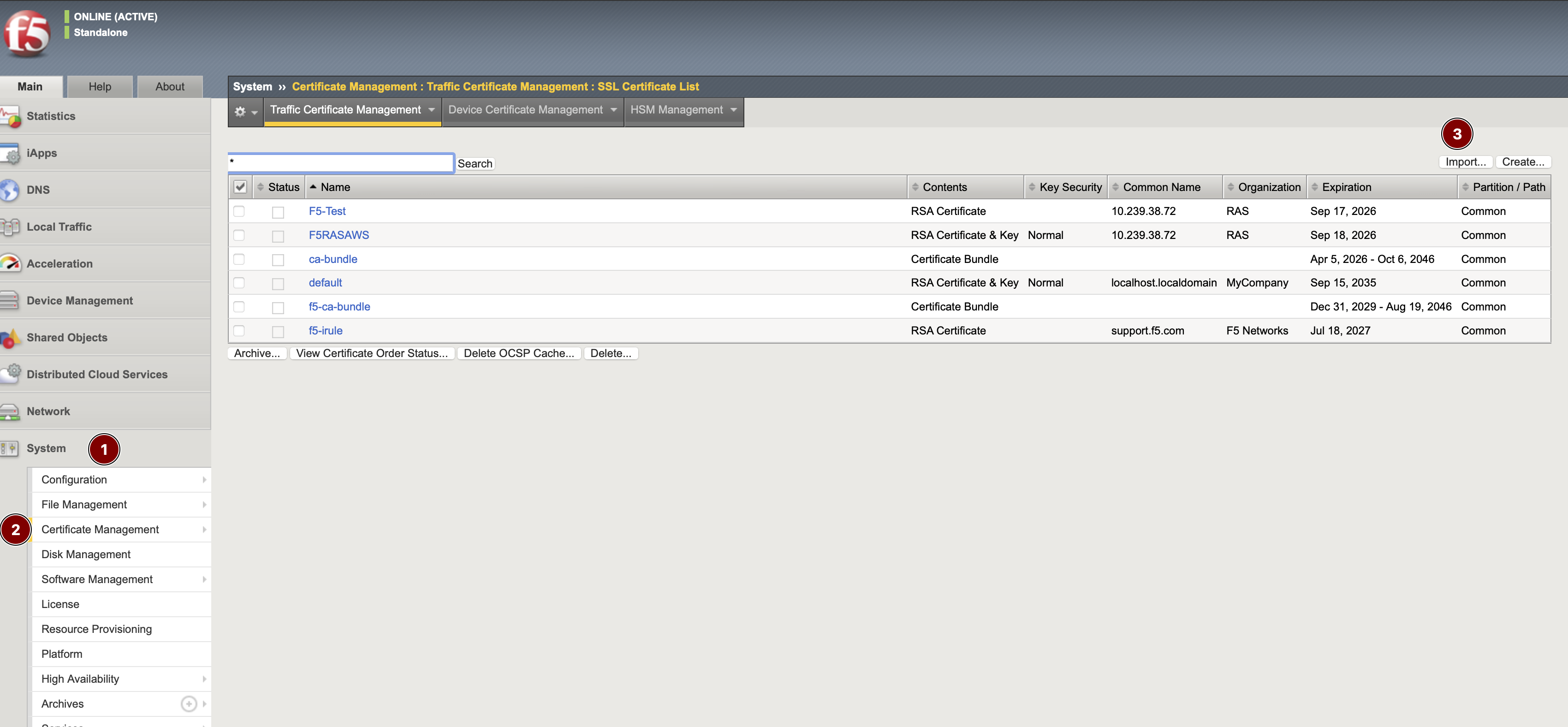
Task: Open the Statistics icon in sidebar
Action: (x=10, y=116)
